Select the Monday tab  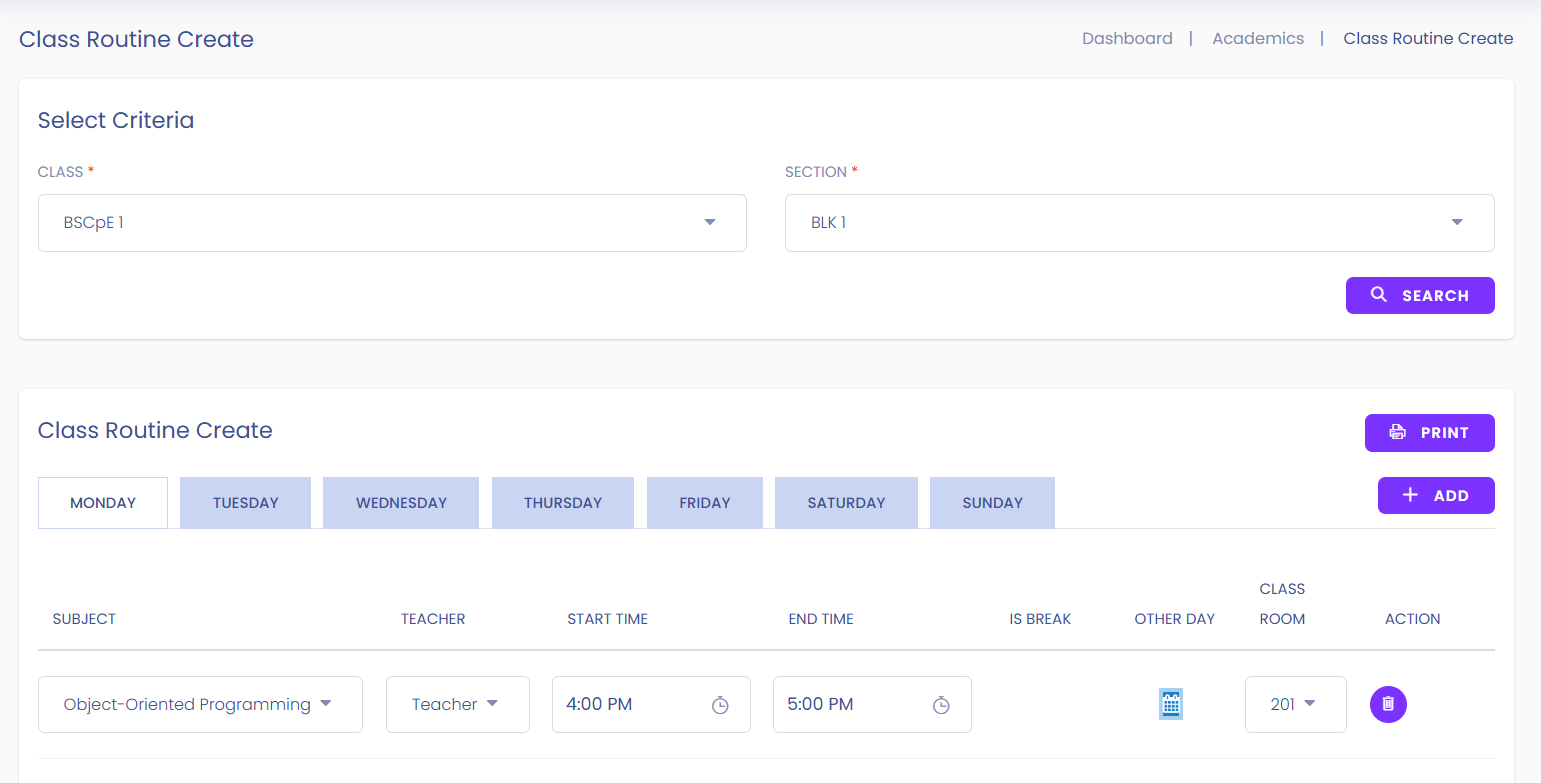[x=103, y=502]
